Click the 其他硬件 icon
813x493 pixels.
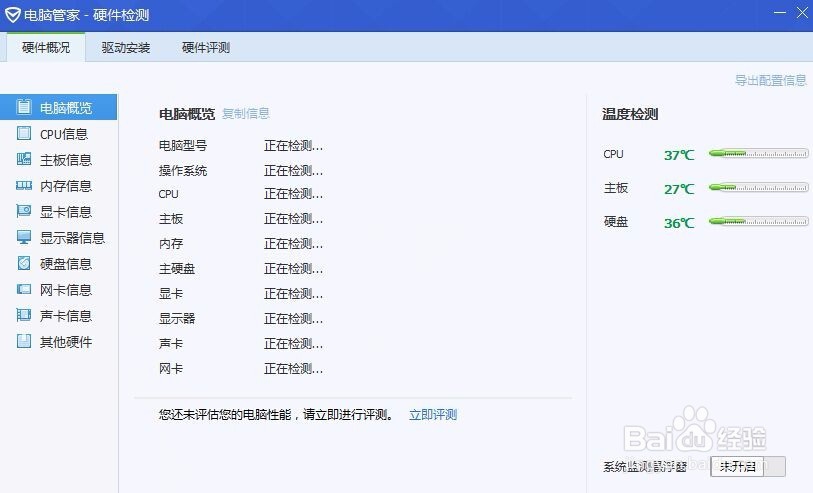click(24, 341)
